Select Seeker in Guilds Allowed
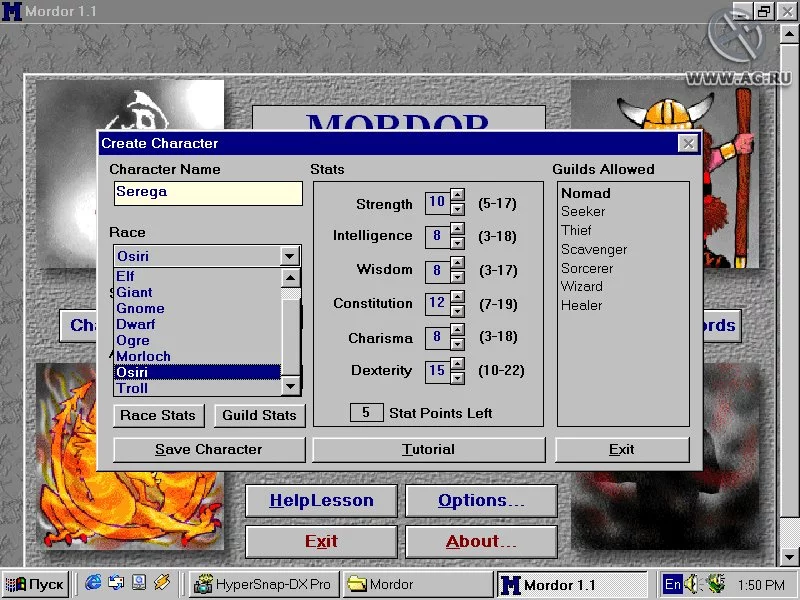The width and height of the screenshot is (800, 600). [x=583, y=211]
